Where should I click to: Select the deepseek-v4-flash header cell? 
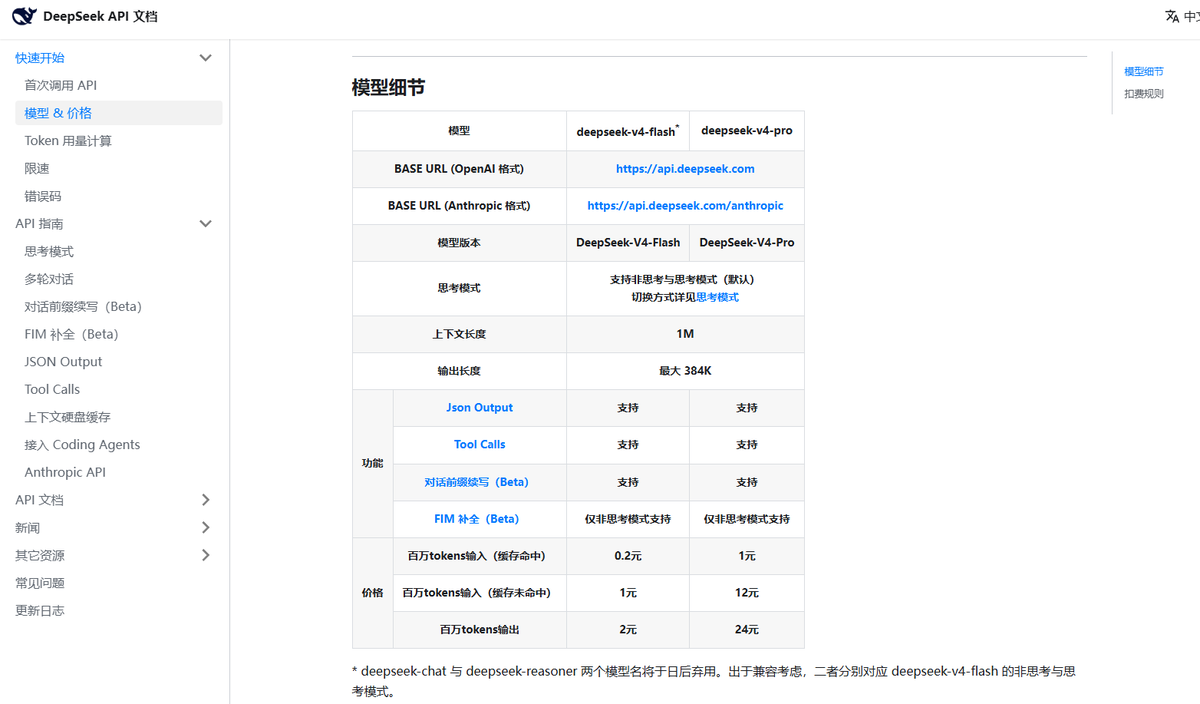coord(628,131)
